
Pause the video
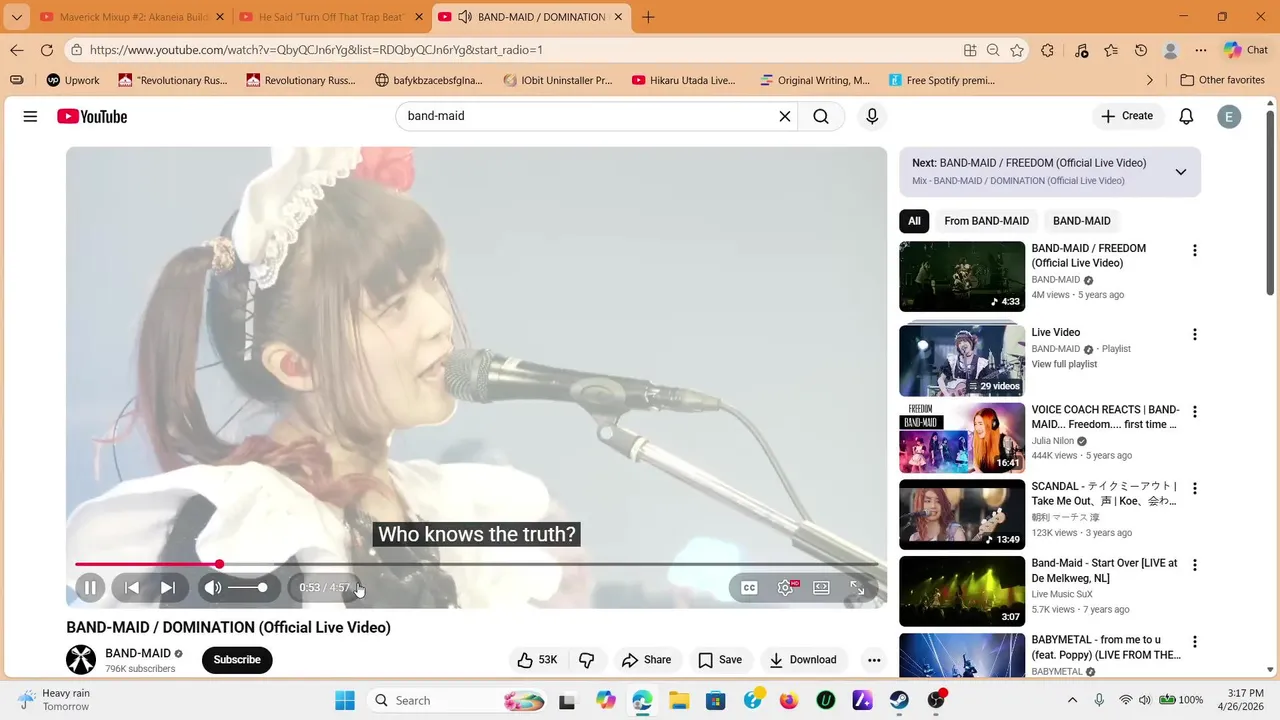pos(90,588)
